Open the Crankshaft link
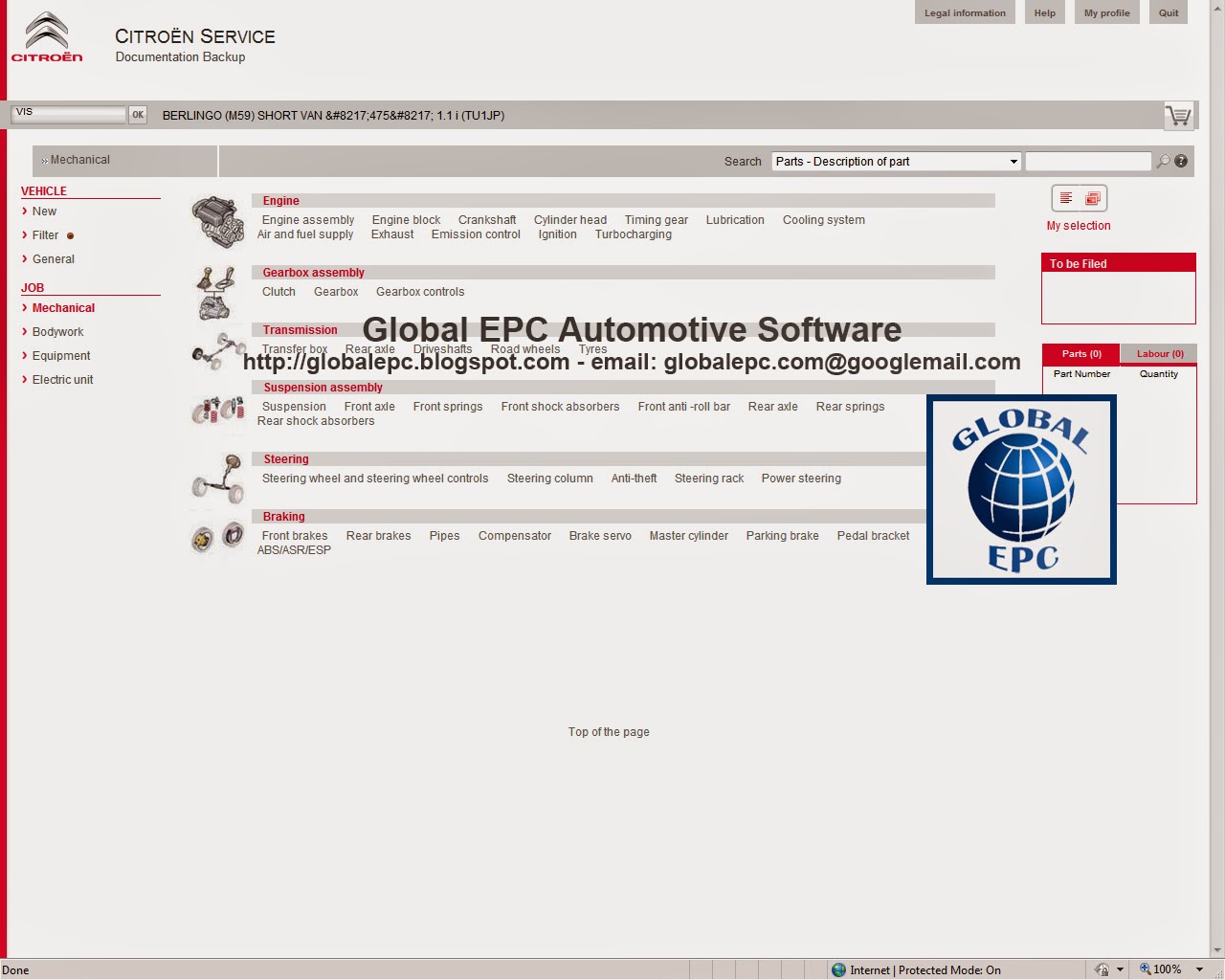1225x980 pixels. pyautogui.click(x=487, y=220)
